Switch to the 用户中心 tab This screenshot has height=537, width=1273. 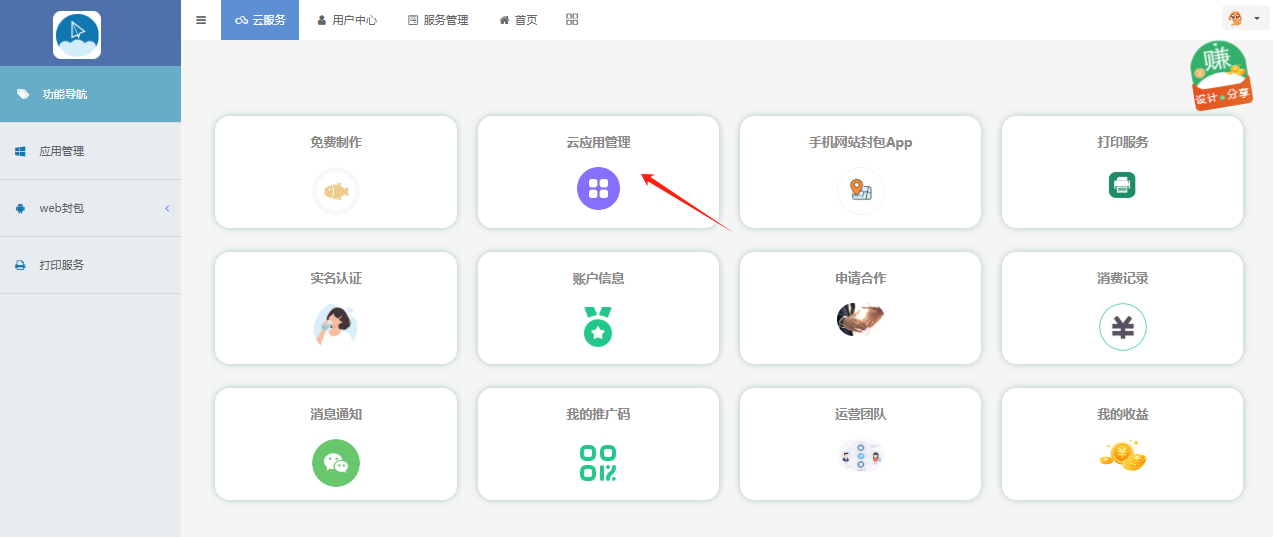point(347,20)
